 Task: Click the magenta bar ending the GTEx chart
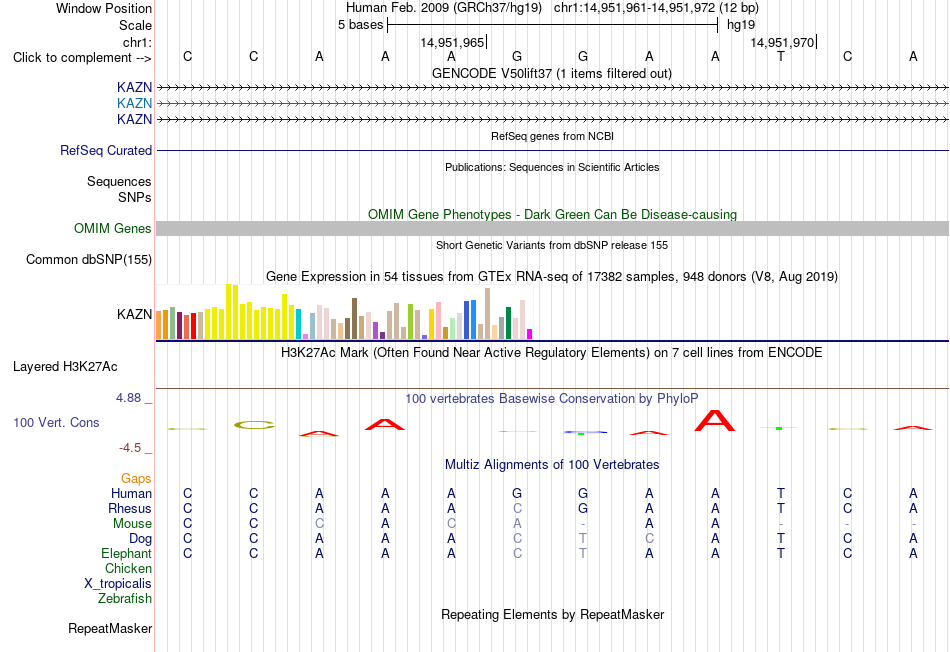pyautogui.click(x=530, y=334)
